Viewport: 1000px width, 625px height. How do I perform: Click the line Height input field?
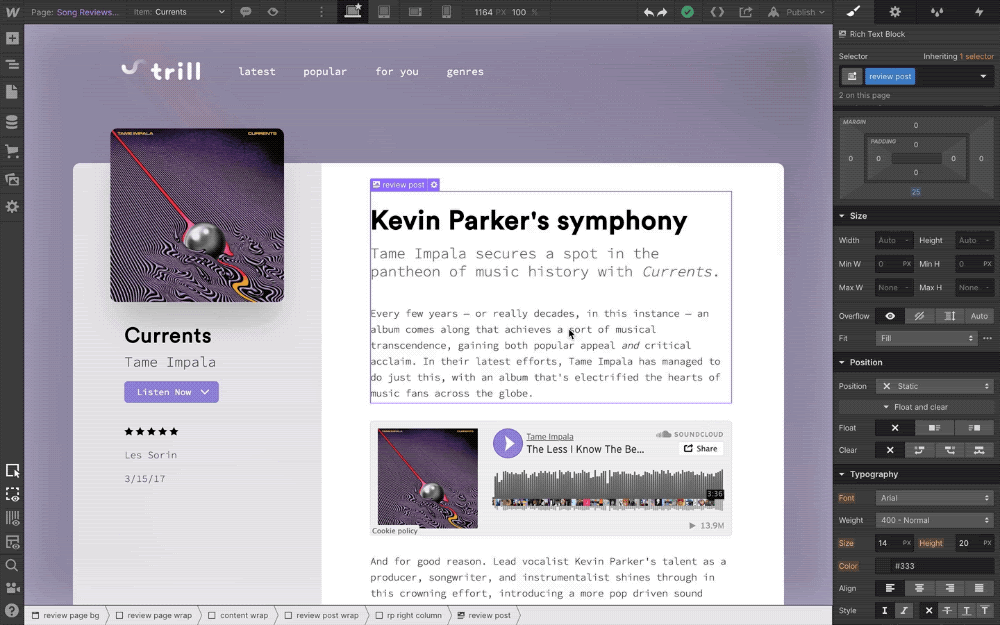click(974, 543)
